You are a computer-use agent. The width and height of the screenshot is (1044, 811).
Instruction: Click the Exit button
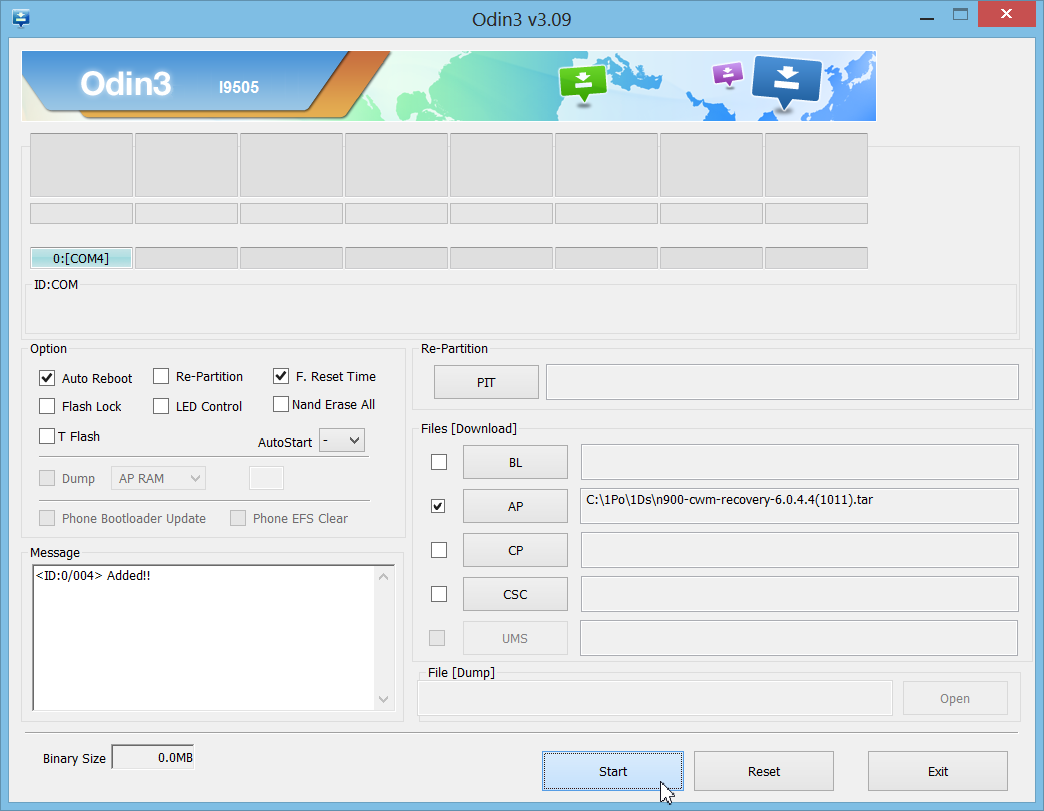point(937,771)
